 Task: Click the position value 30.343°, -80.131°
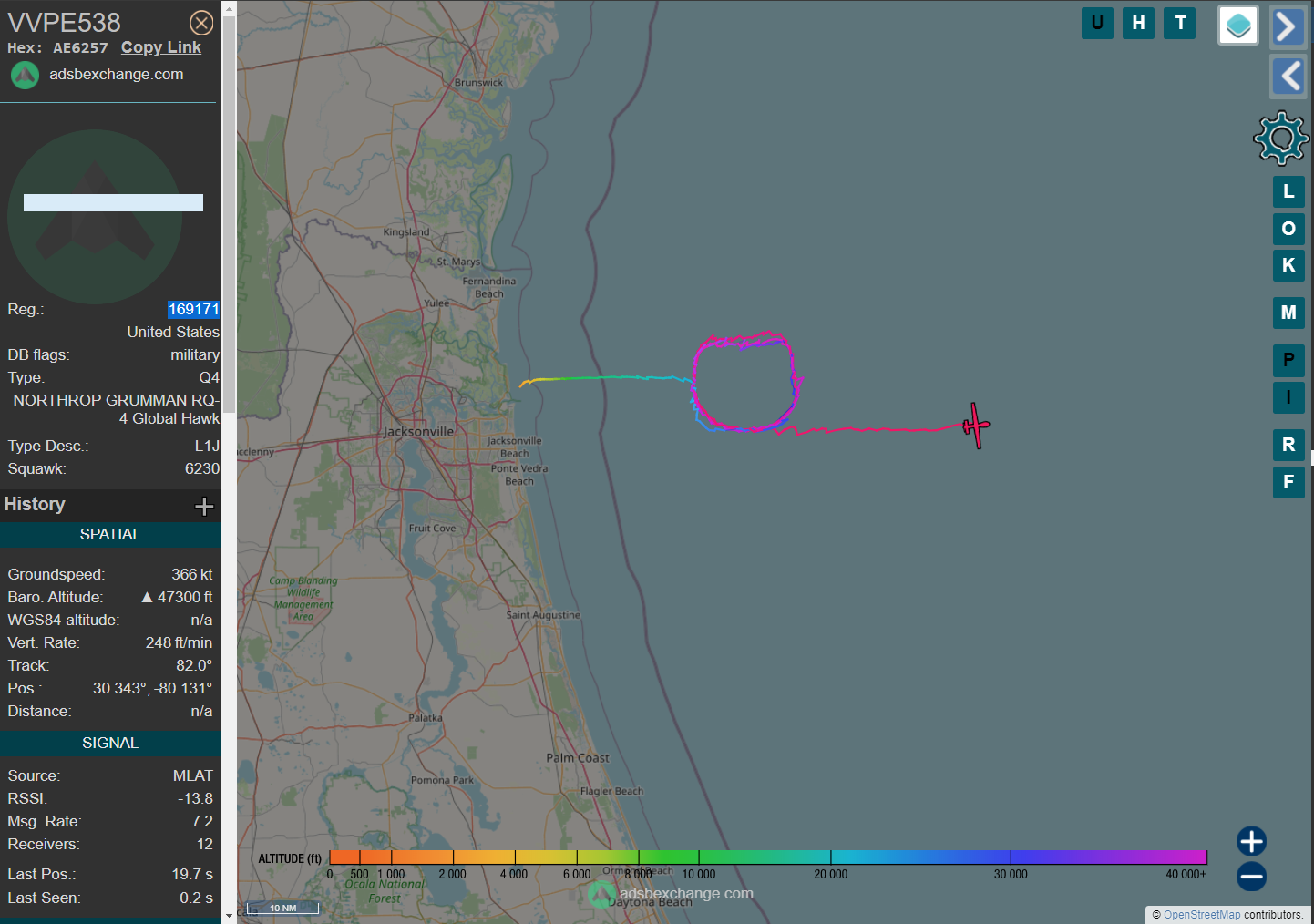152,688
